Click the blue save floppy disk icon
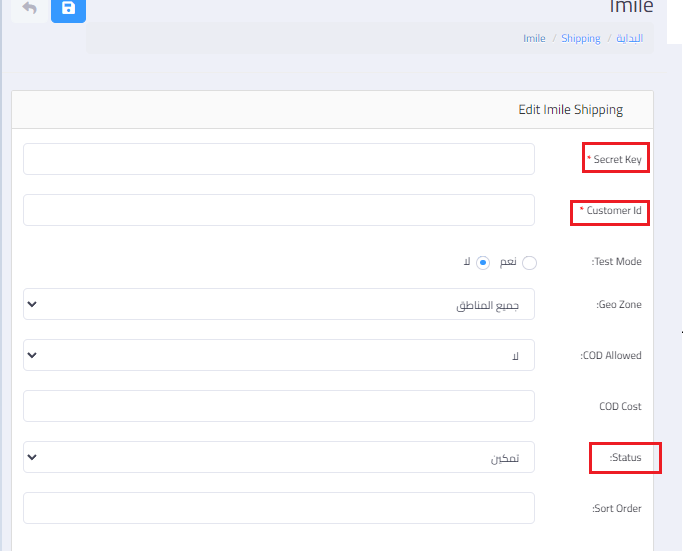Image resolution: width=687 pixels, height=551 pixels. tap(68, 9)
